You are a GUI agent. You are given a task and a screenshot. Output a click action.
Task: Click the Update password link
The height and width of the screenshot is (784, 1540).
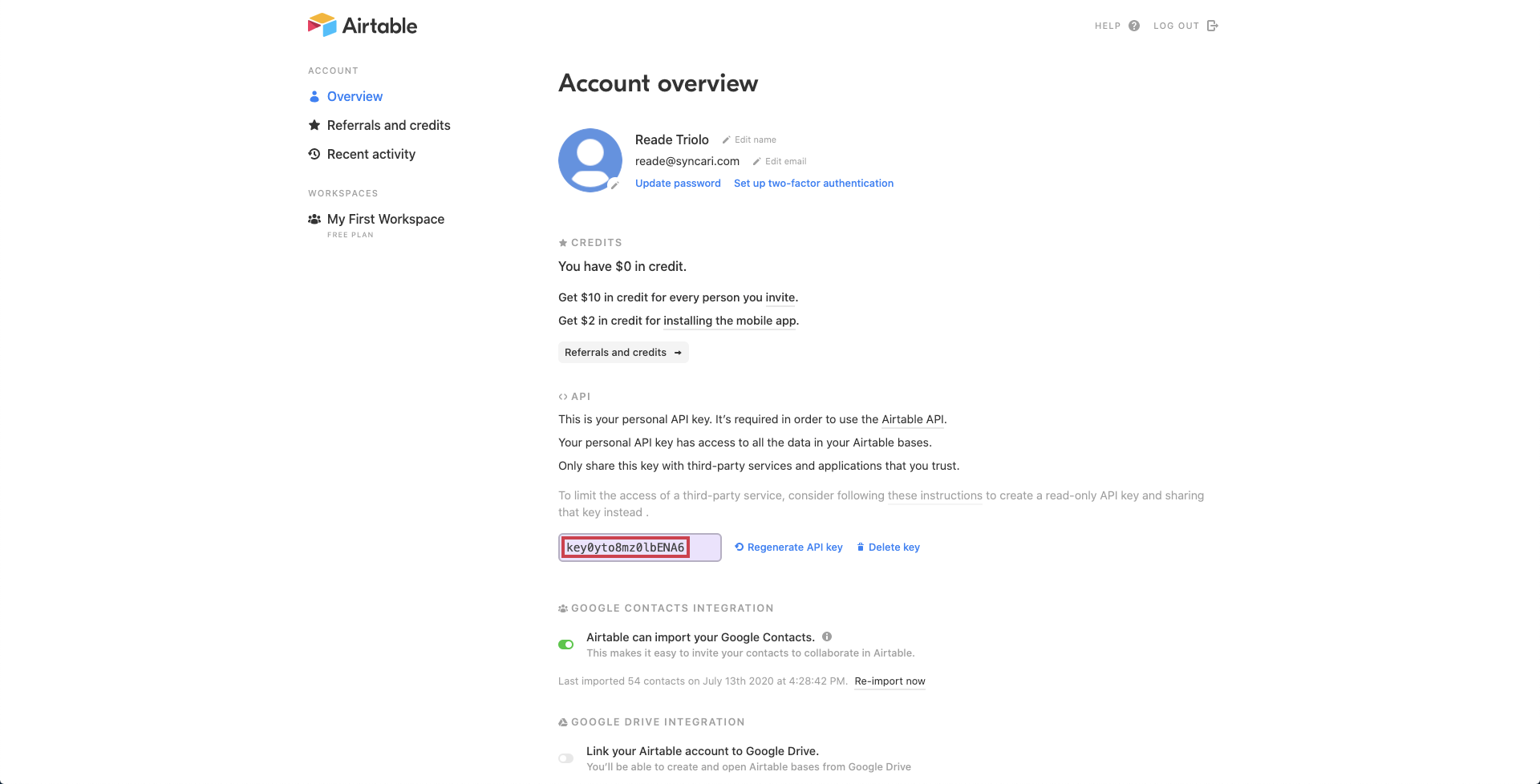pyautogui.click(x=678, y=183)
